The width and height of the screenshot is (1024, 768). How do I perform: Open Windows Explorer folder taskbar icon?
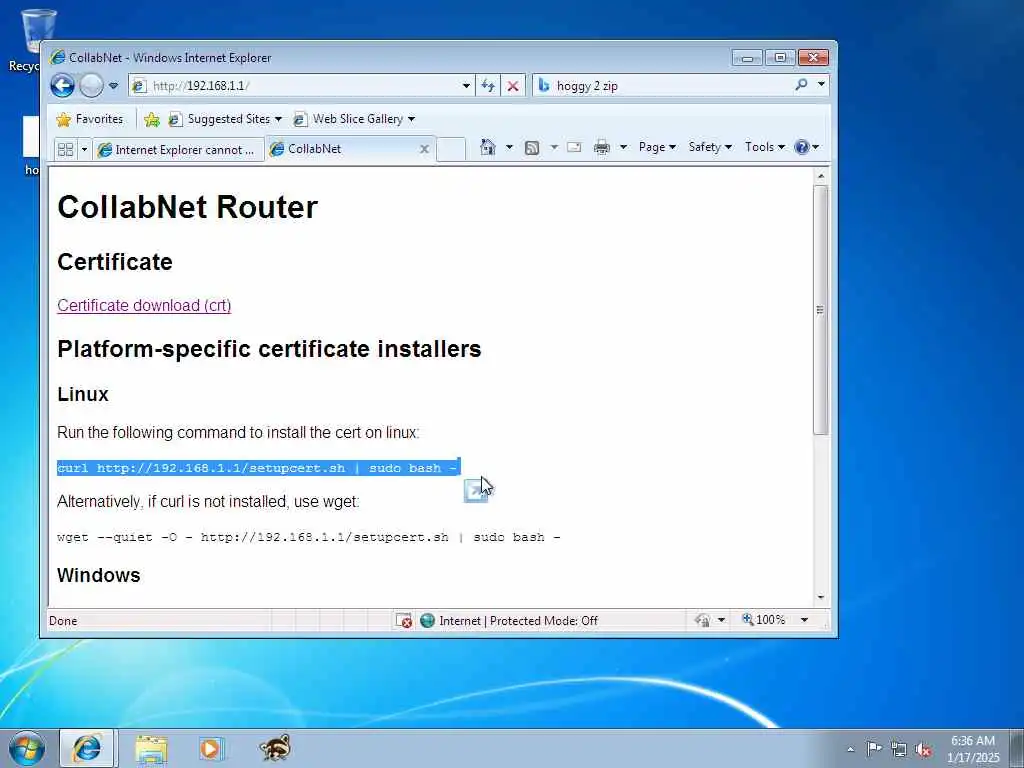tap(152, 748)
